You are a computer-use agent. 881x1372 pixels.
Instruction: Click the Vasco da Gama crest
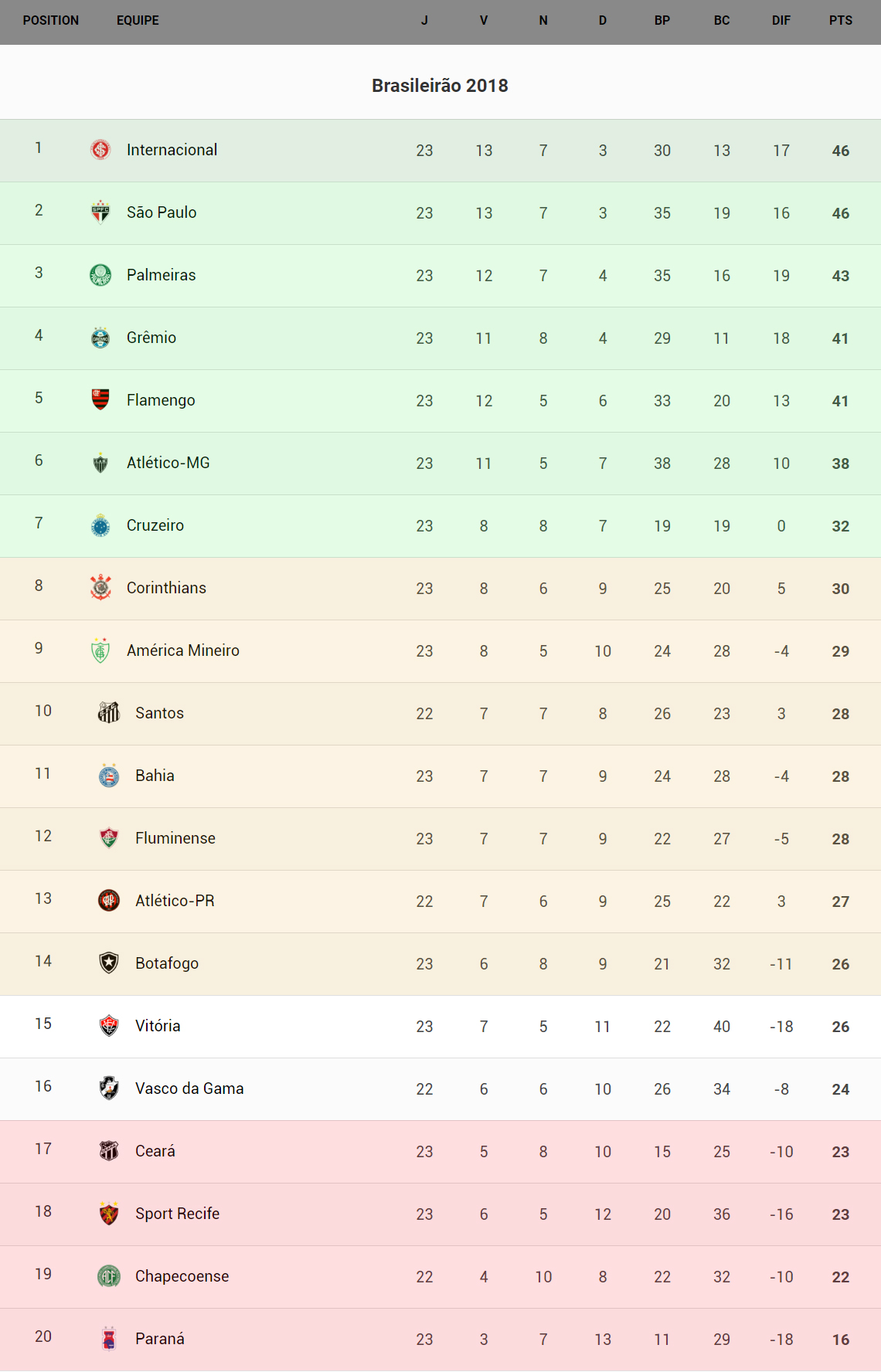click(x=109, y=1088)
